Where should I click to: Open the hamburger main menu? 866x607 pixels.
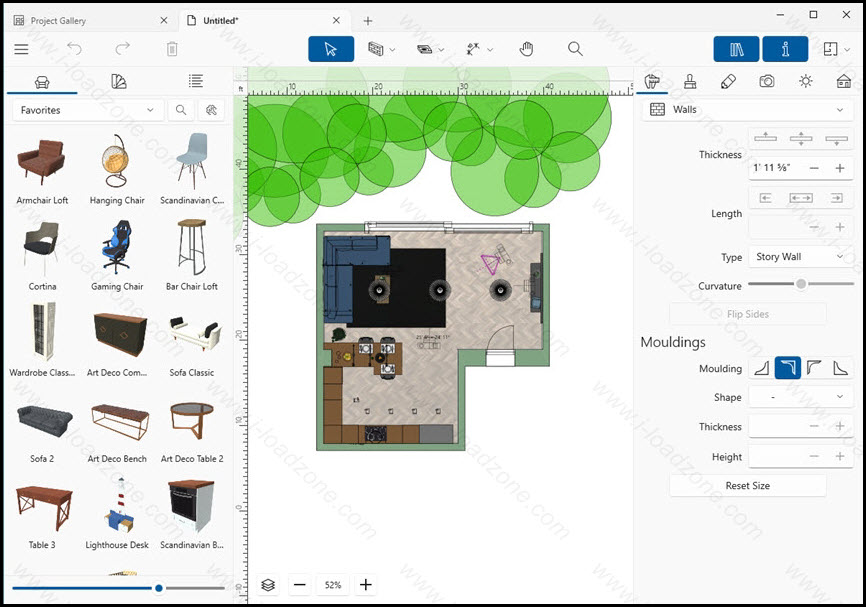21,49
